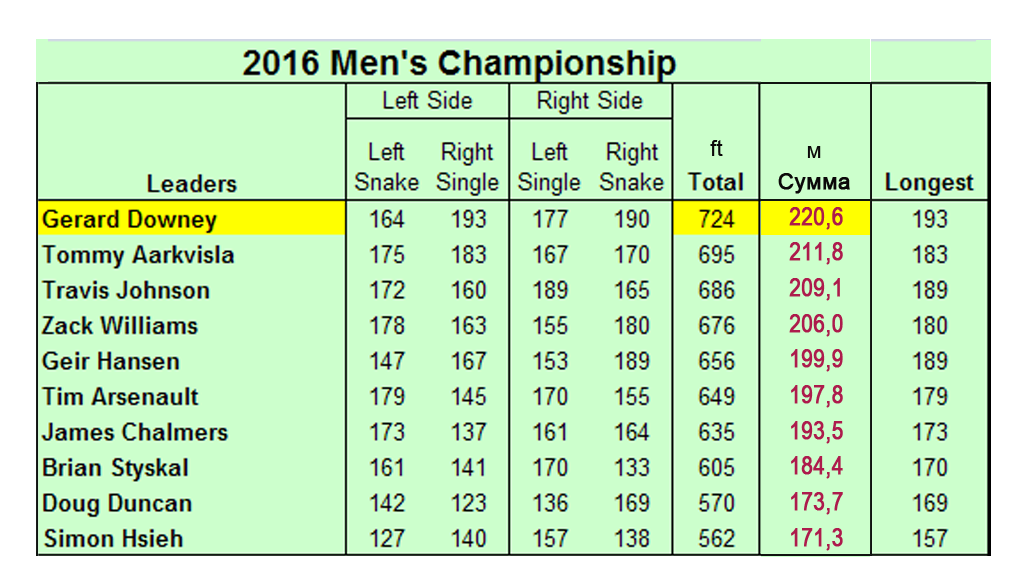Select the Gerard Downey name cell
Screen dimensions: 1022x587
click(192, 218)
